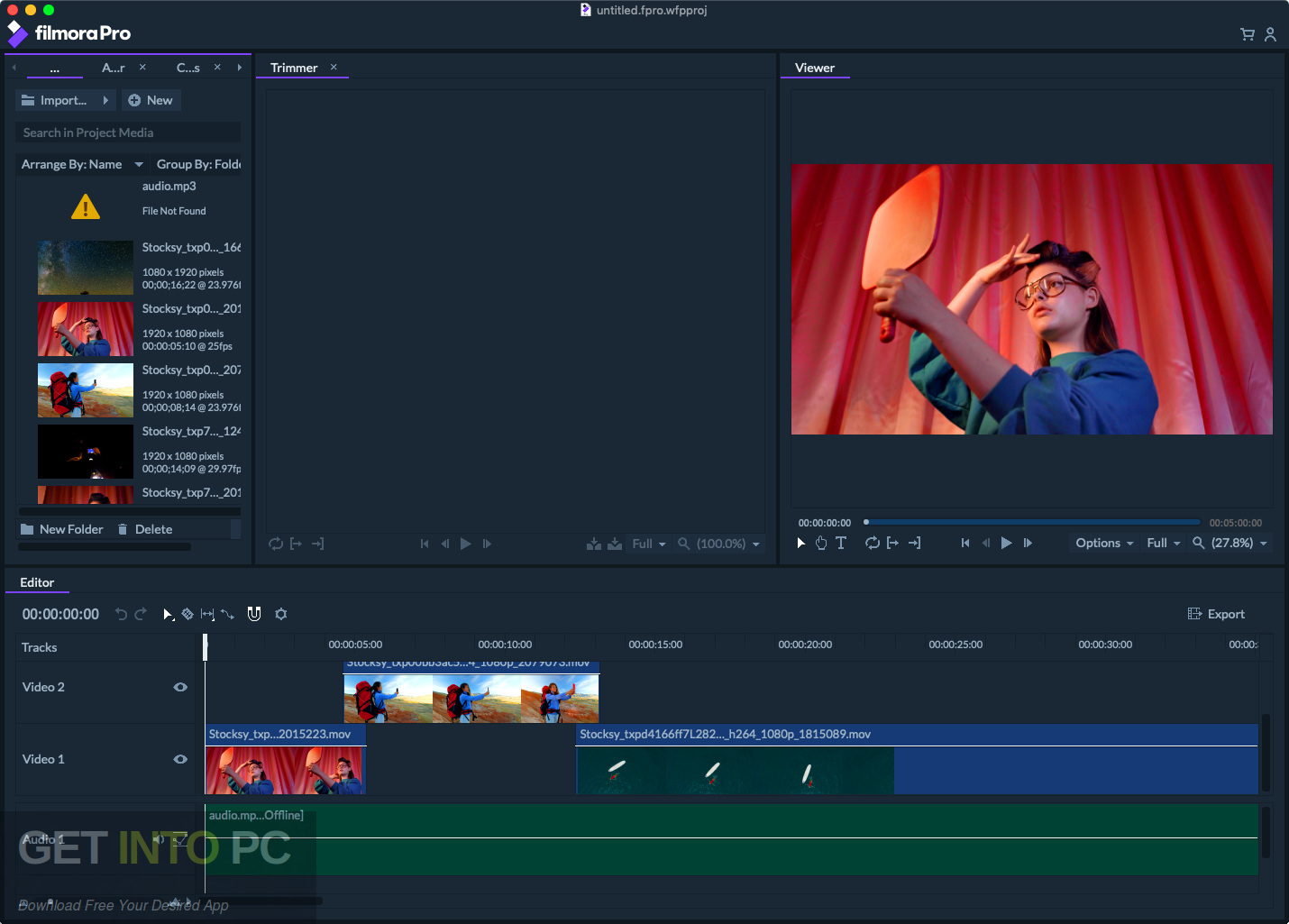Set out point in Viewer
1289x924 pixels.
point(914,543)
